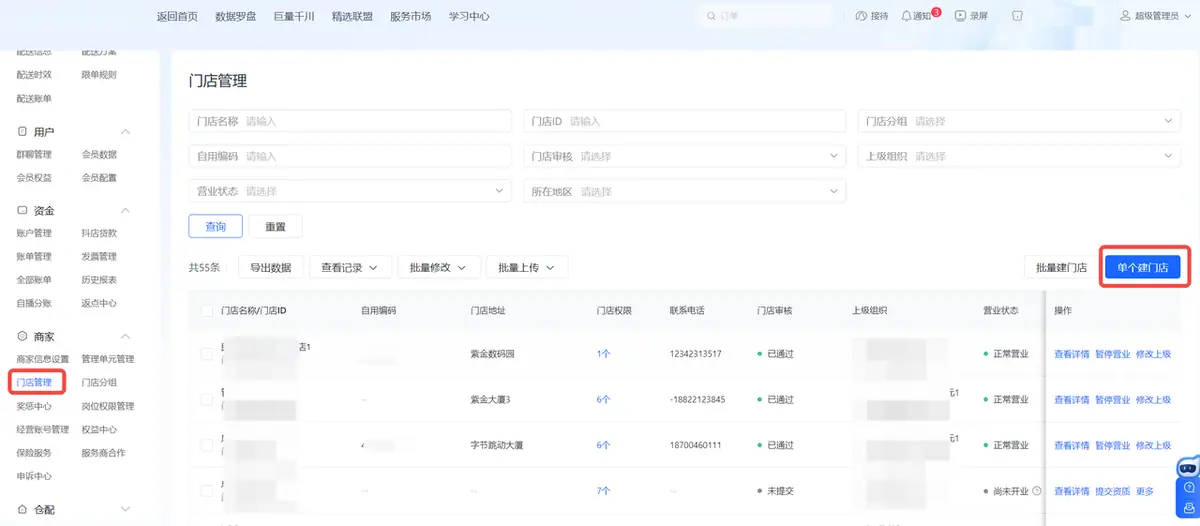Click the 重置 reset button
The height and width of the screenshot is (526, 1200).
click(x=276, y=226)
